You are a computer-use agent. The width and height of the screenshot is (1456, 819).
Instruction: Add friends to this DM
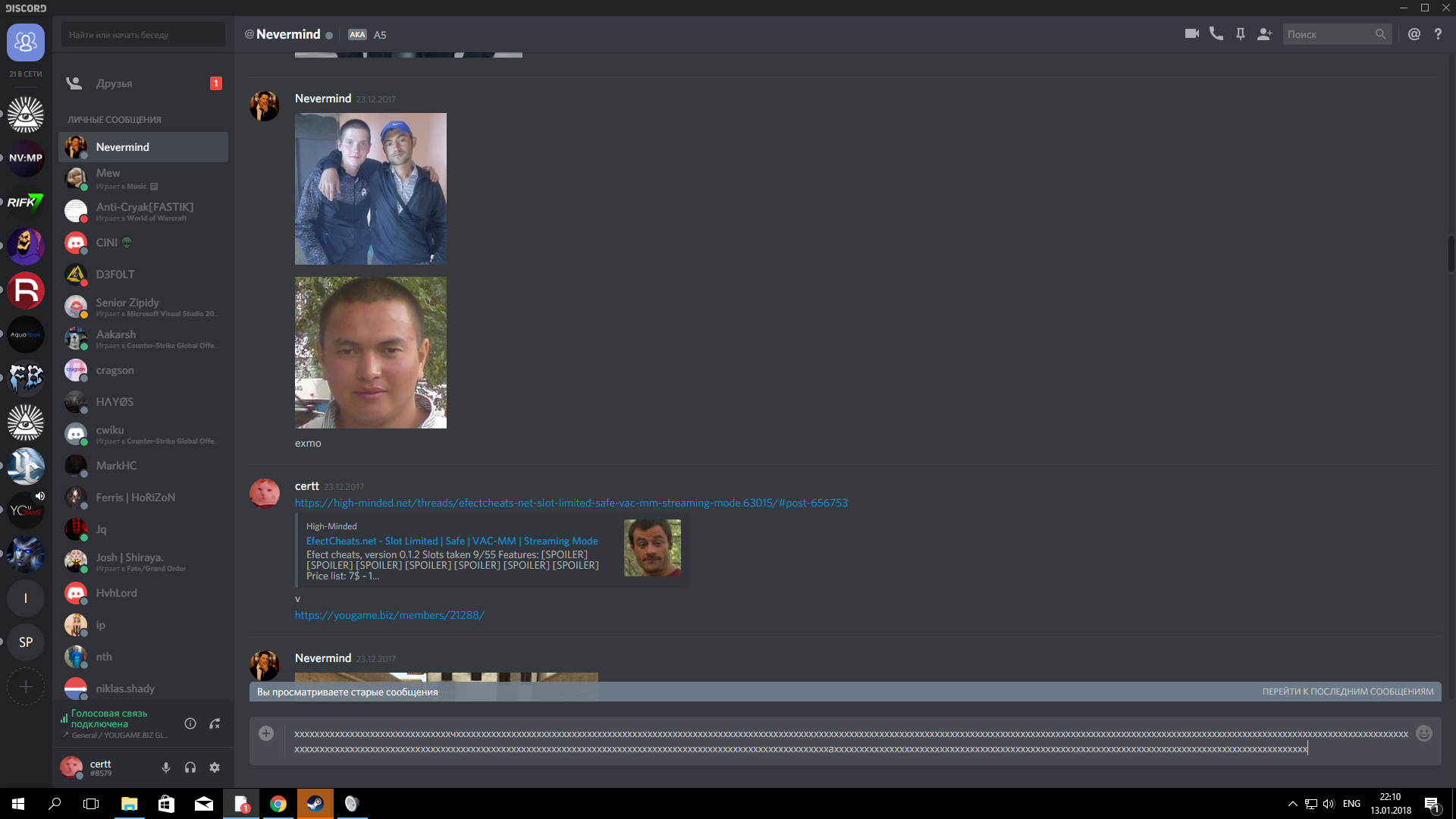(1264, 34)
